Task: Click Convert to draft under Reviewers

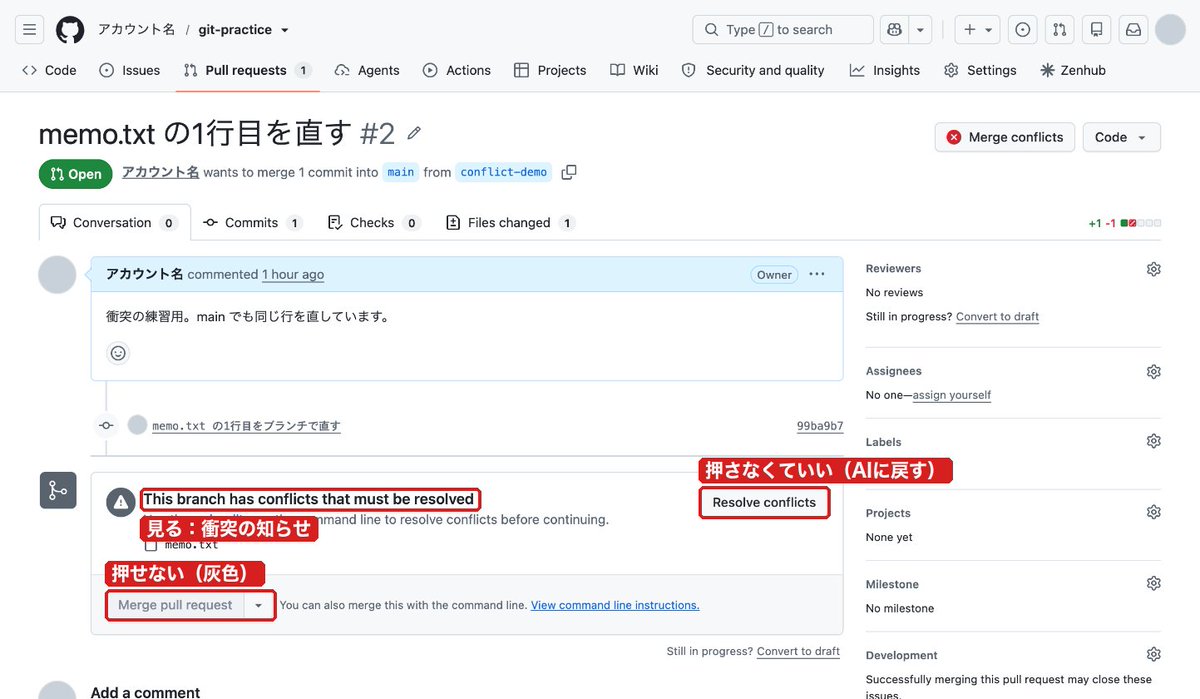Action: (997, 317)
